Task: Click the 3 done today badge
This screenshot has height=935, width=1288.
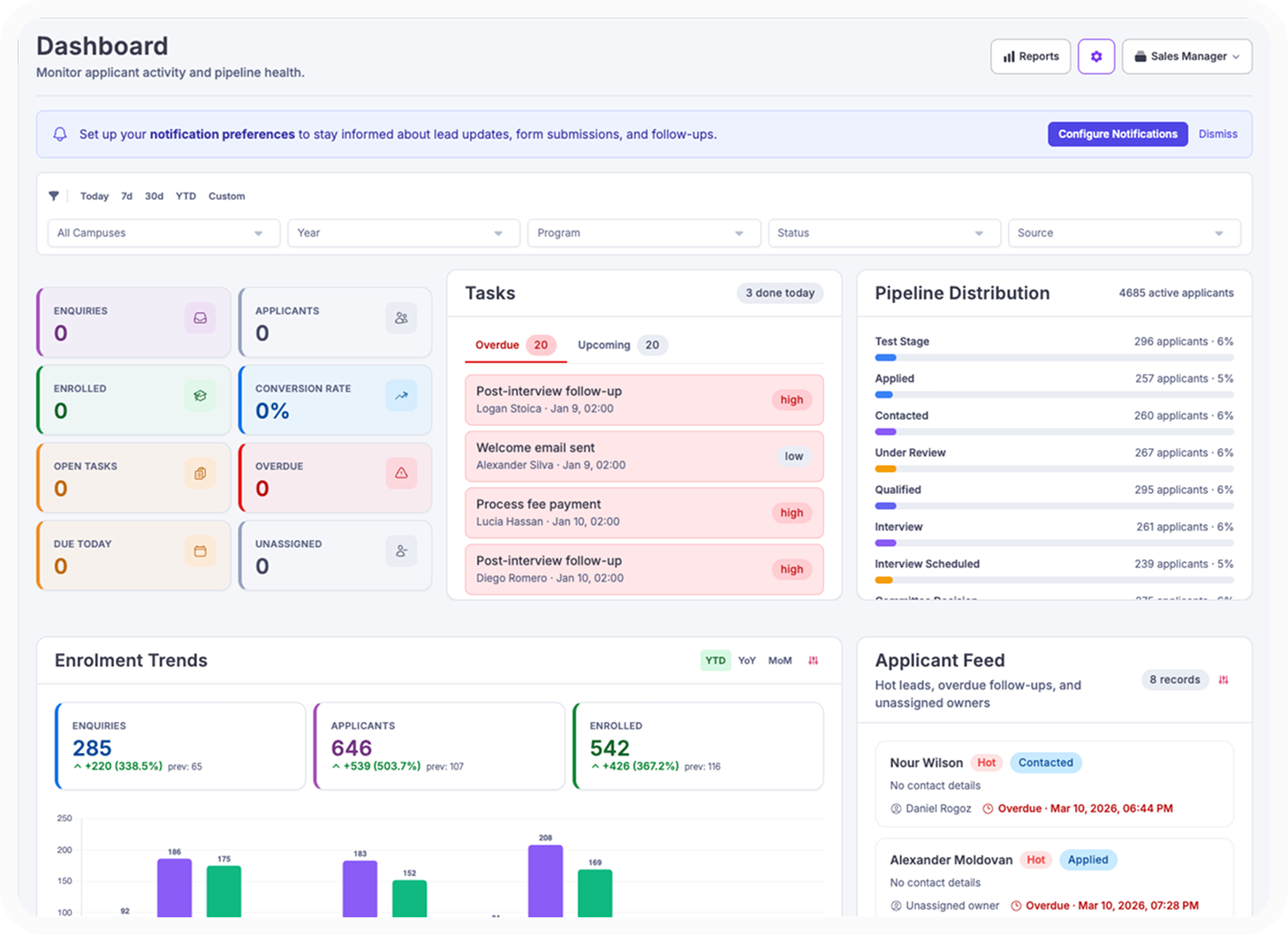Action: (x=779, y=293)
